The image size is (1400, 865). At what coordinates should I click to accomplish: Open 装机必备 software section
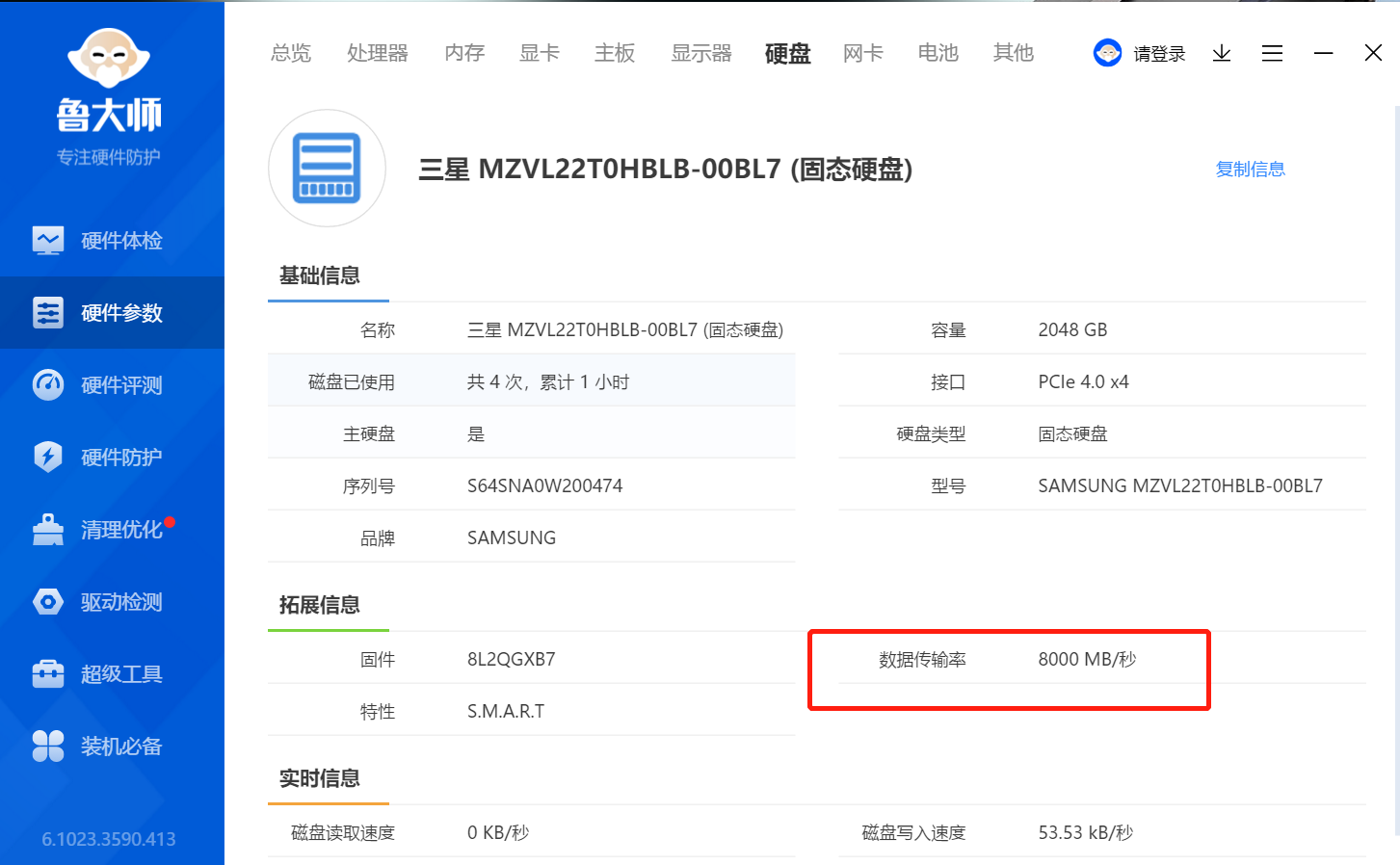click(112, 747)
